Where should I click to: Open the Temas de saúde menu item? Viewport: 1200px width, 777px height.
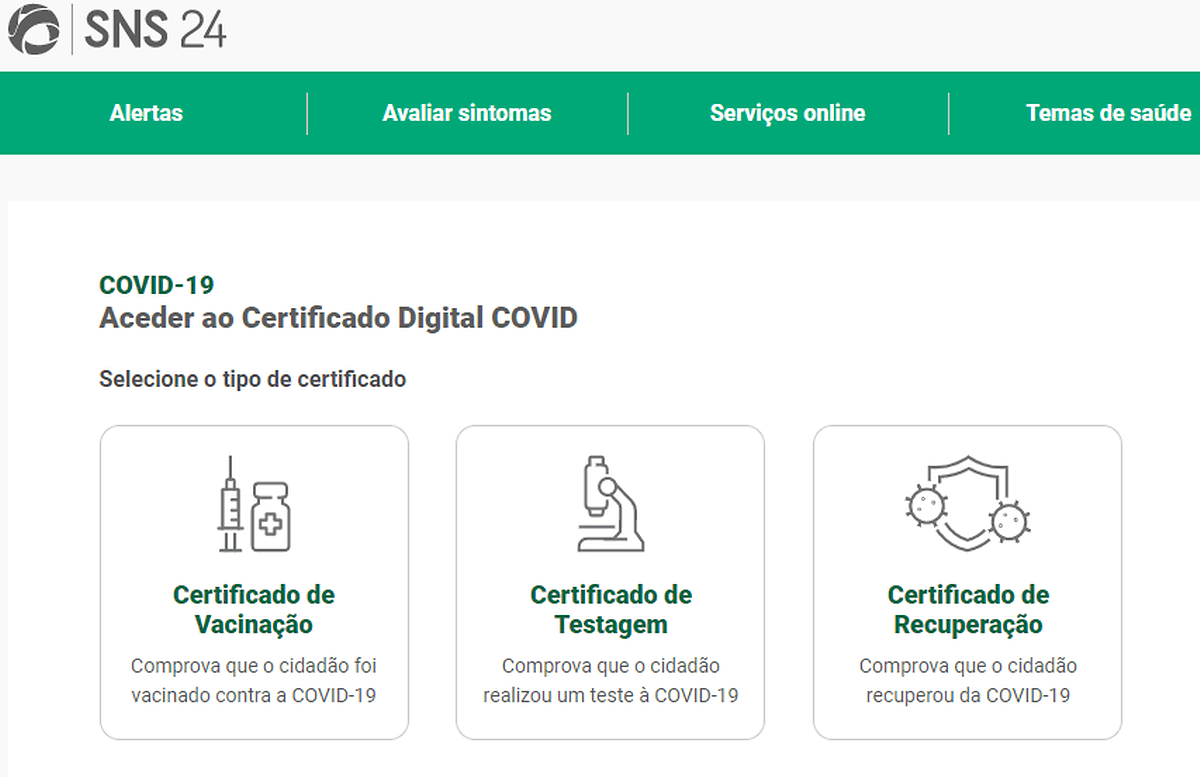pos(1109,113)
